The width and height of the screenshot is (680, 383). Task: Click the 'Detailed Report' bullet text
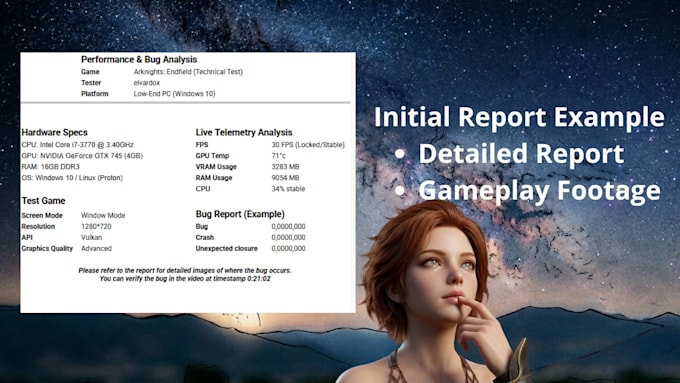521,154
